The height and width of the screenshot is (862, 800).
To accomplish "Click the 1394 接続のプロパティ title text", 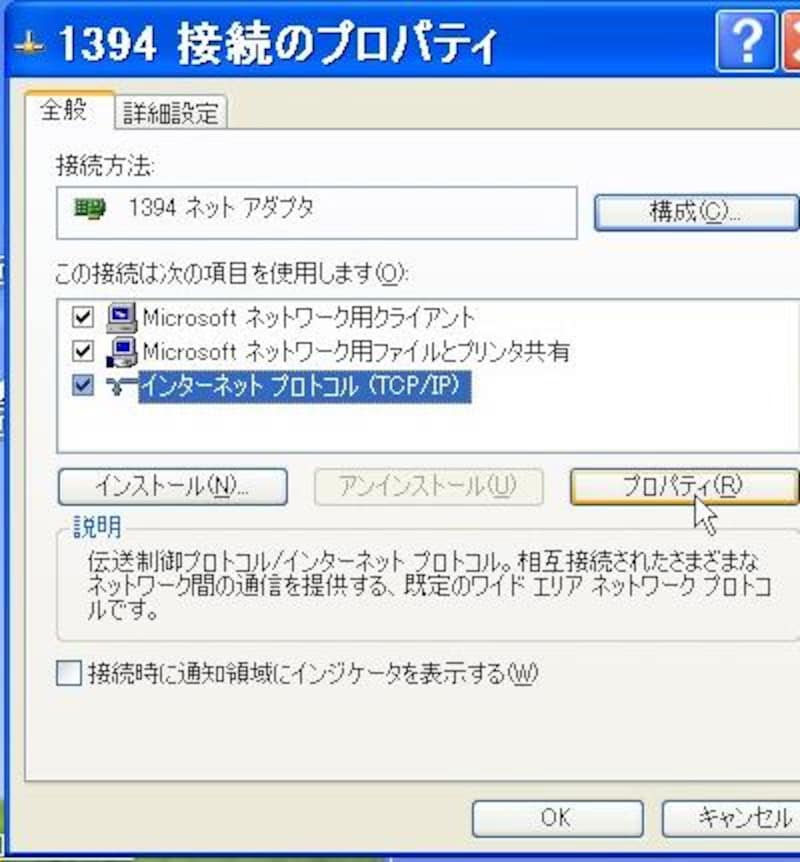I will 277,44.
